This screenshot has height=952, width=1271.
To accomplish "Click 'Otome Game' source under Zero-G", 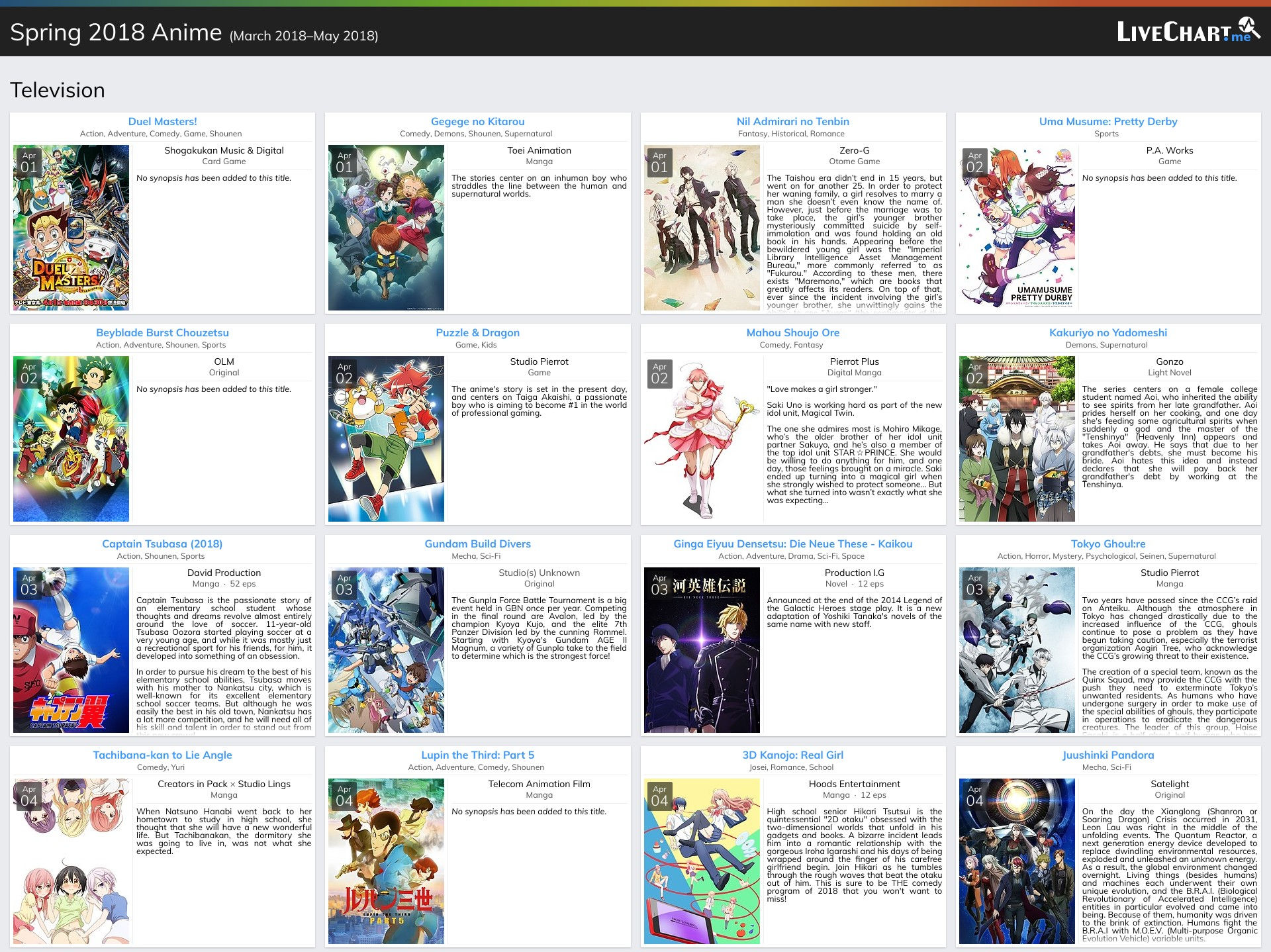I will click(x=855, y=162).
